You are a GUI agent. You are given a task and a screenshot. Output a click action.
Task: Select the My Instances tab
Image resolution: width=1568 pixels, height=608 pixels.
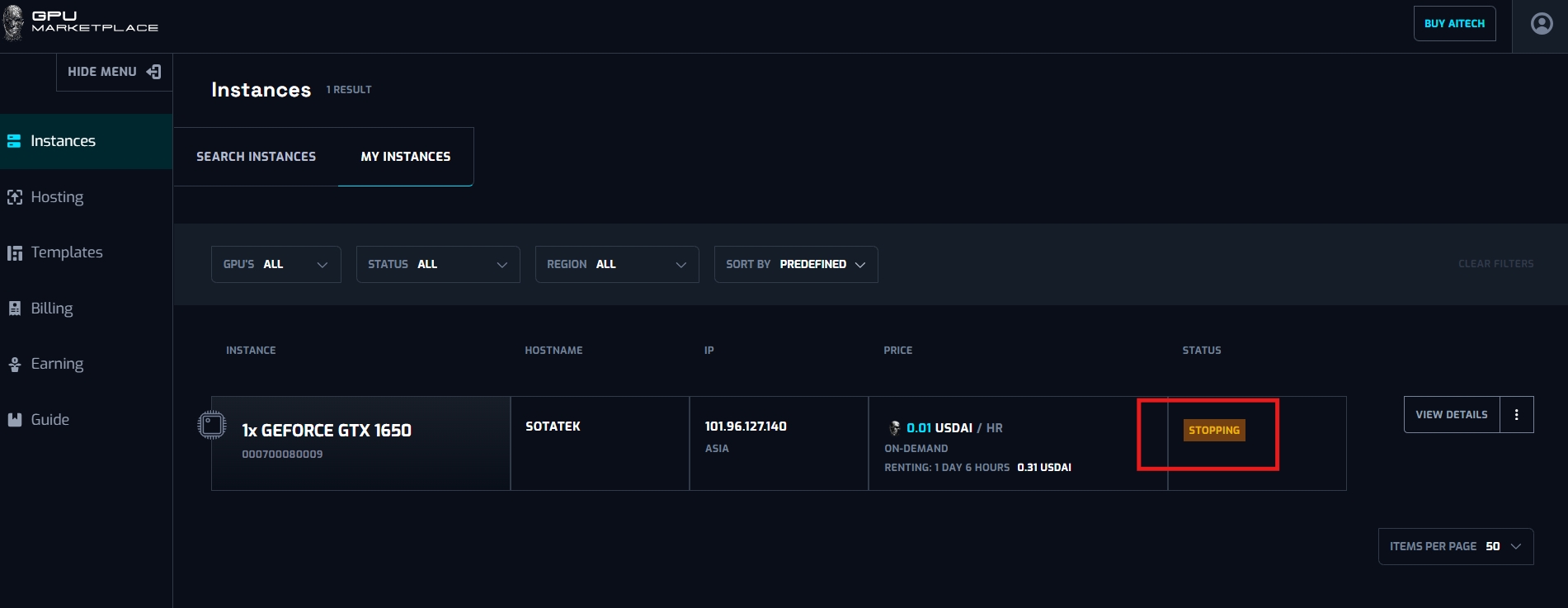(x=405, y=157)
